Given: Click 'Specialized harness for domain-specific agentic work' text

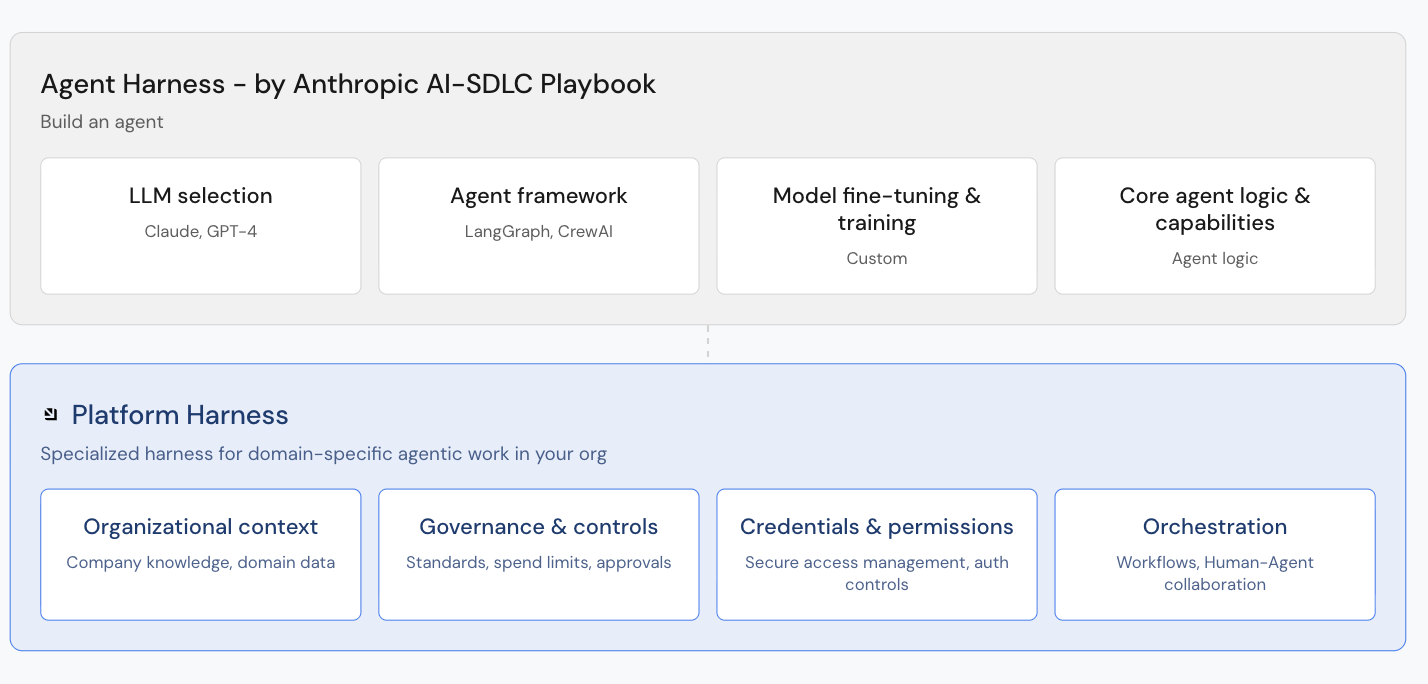Looking at the screenshot, I should point(324,454).
